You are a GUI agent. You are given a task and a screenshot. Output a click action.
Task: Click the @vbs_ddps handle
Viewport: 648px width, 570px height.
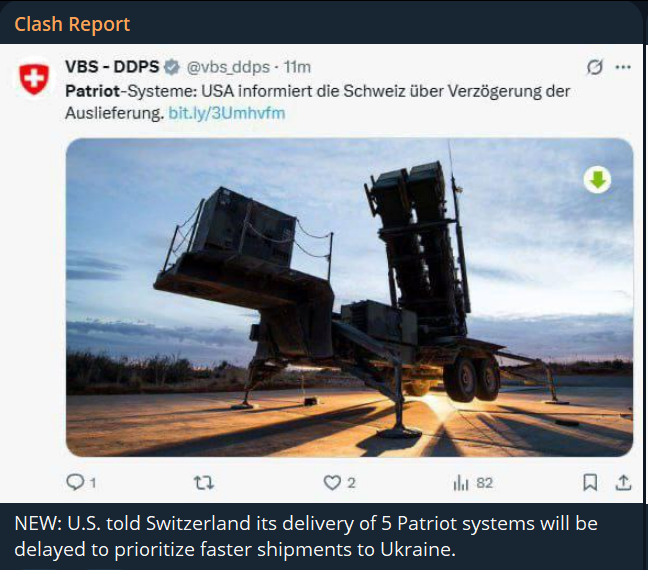pyautogui.click(x=228, y=67)
